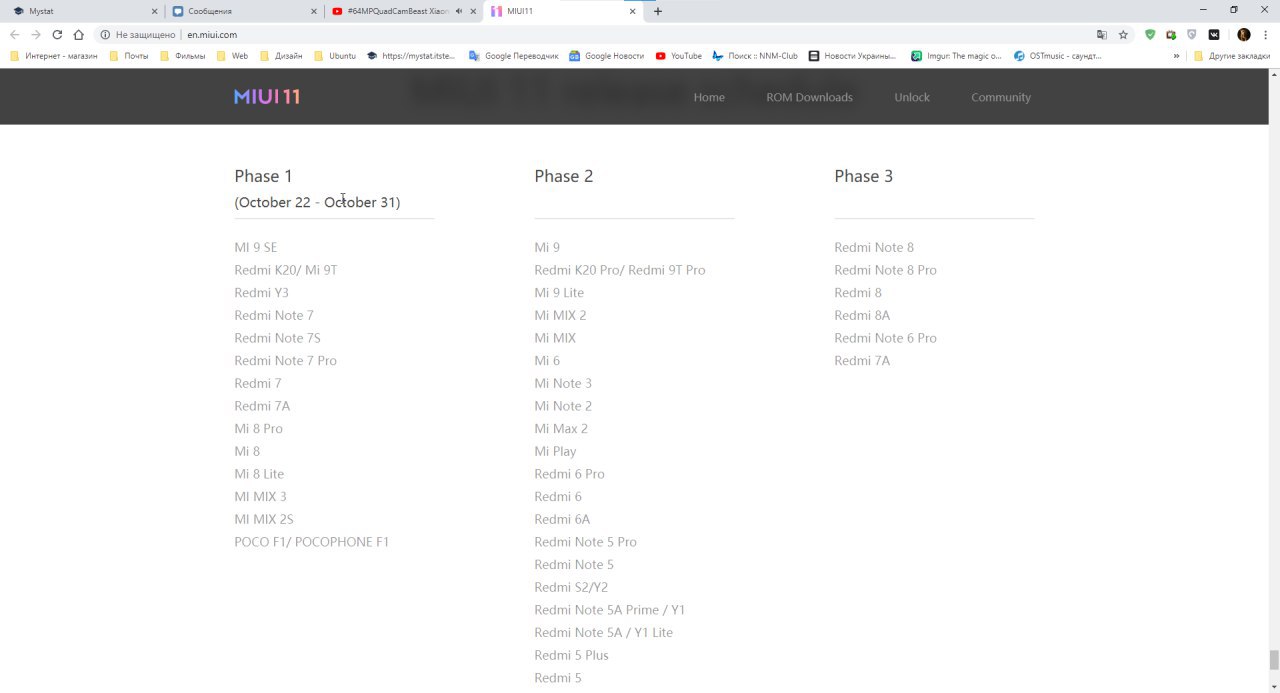The height and width of the screenshot is (693, 1280).
Task: Click the Phase 2 heading
Action: [563, 176]
